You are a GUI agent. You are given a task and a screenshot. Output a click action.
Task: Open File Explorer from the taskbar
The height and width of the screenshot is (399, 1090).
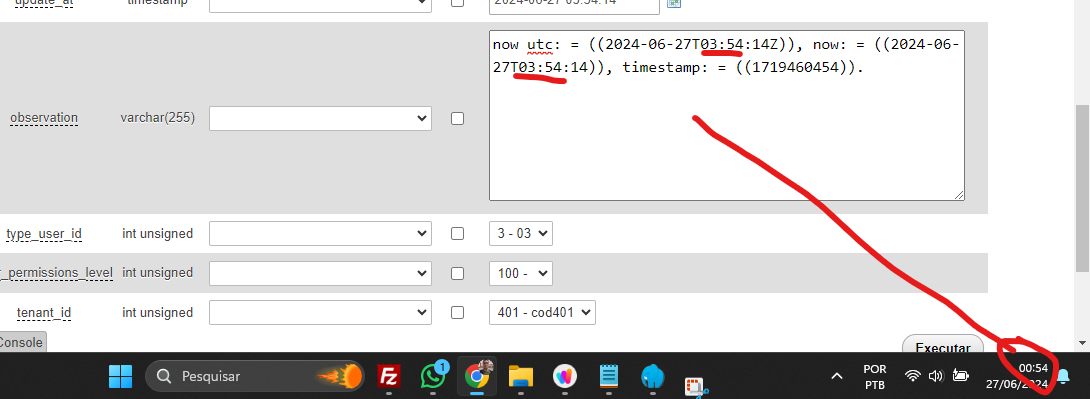click(521, 377)
